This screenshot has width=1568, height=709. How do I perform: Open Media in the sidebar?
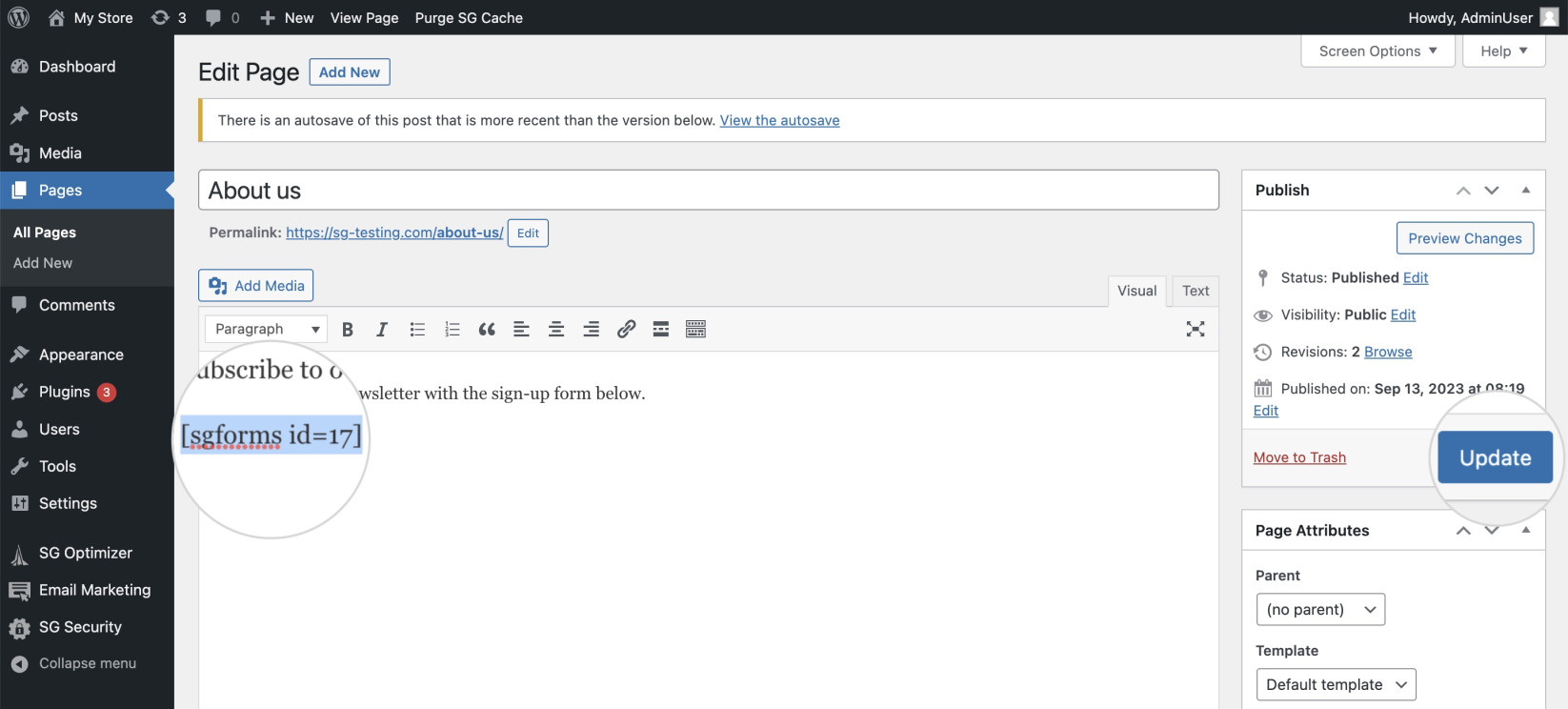point(87,152)
